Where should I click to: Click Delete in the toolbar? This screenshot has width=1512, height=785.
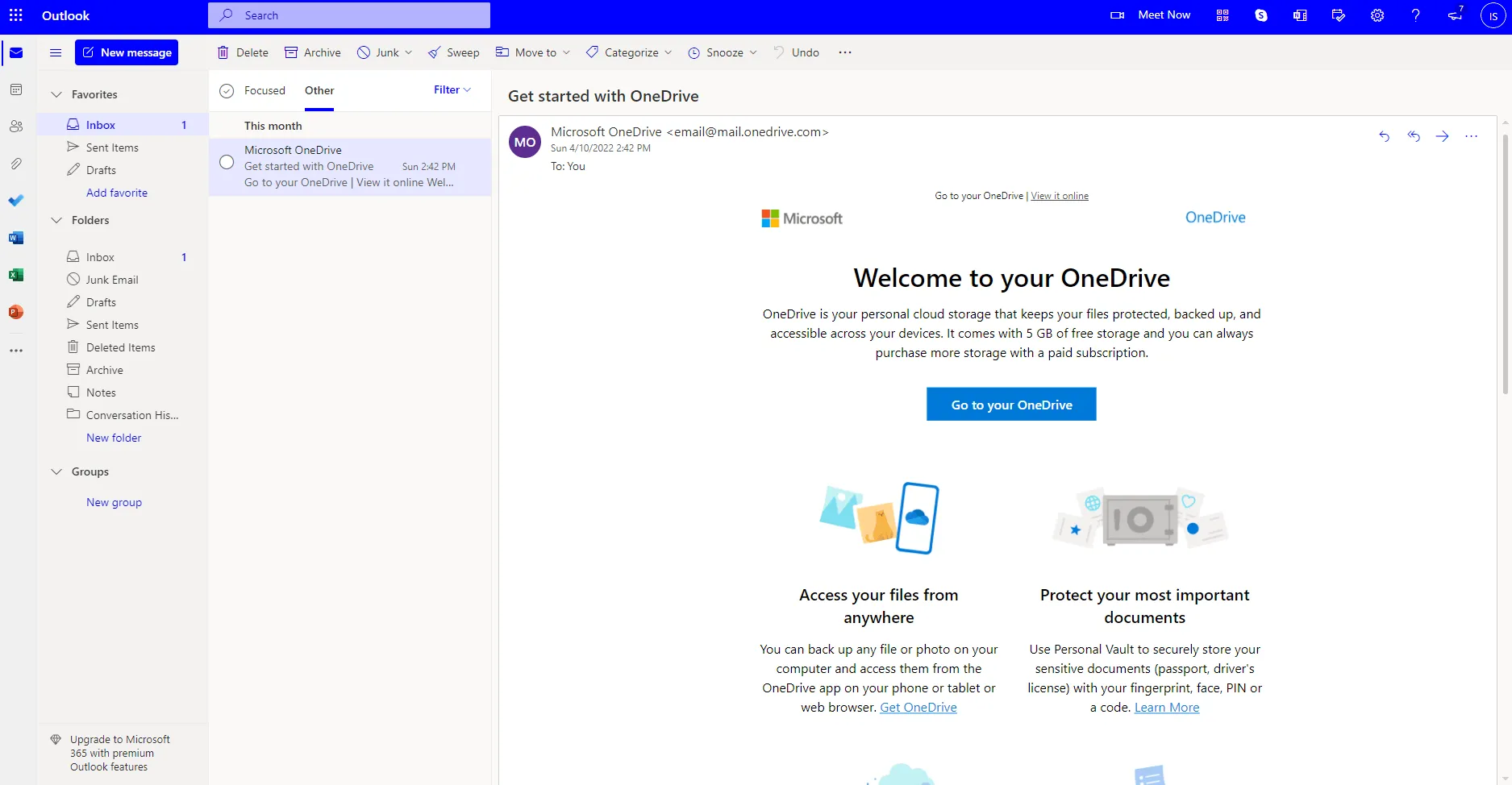coord(243,52)
